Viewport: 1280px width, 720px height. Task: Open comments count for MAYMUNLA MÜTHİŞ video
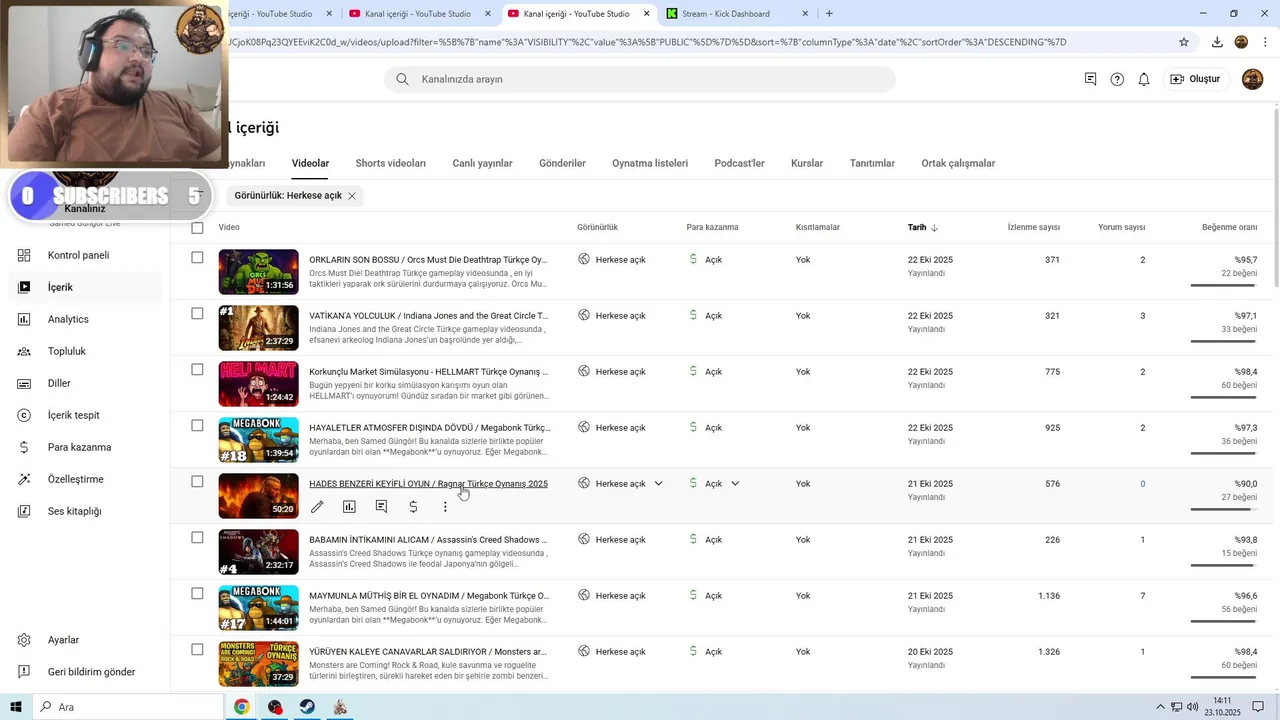pyautogui.click(x=1143, y=596)
